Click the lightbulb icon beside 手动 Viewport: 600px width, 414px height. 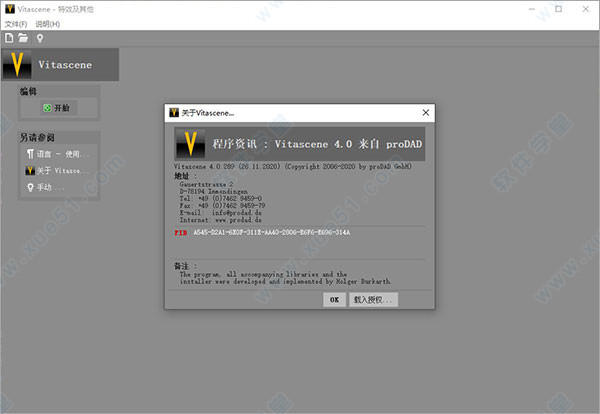[30, 187]
